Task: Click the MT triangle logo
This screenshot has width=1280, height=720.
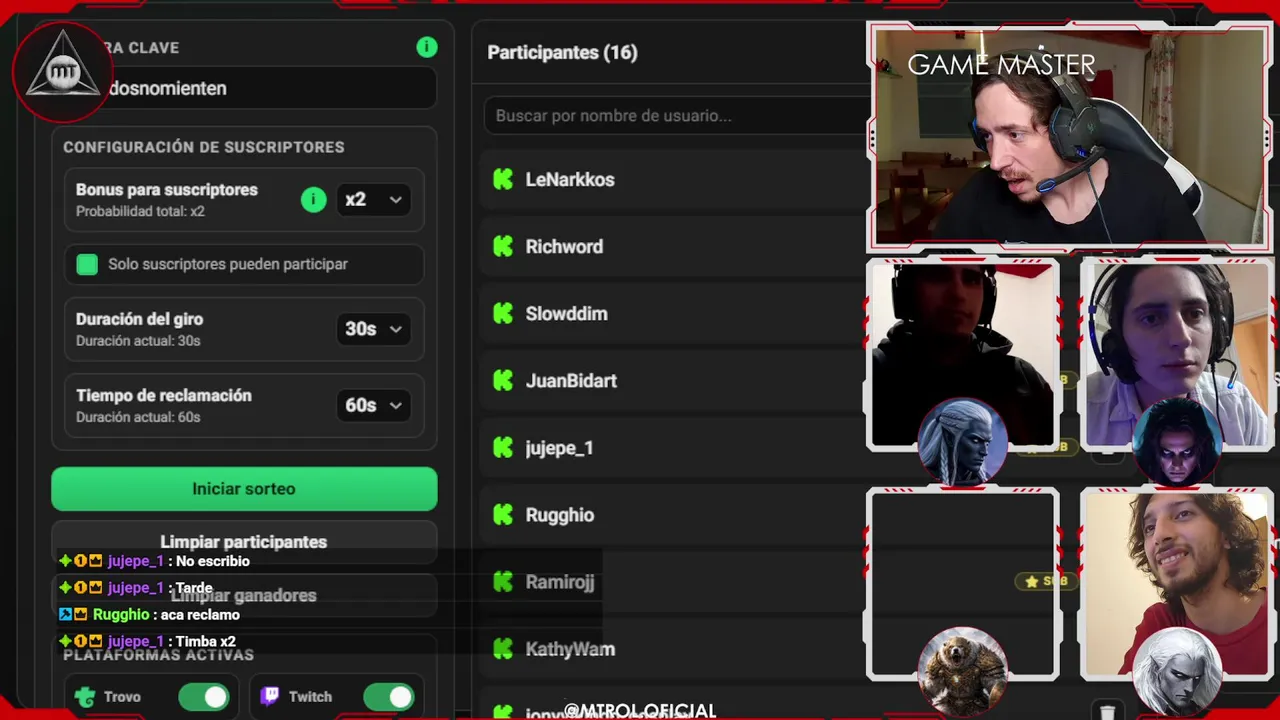Action: click(63, 71)
